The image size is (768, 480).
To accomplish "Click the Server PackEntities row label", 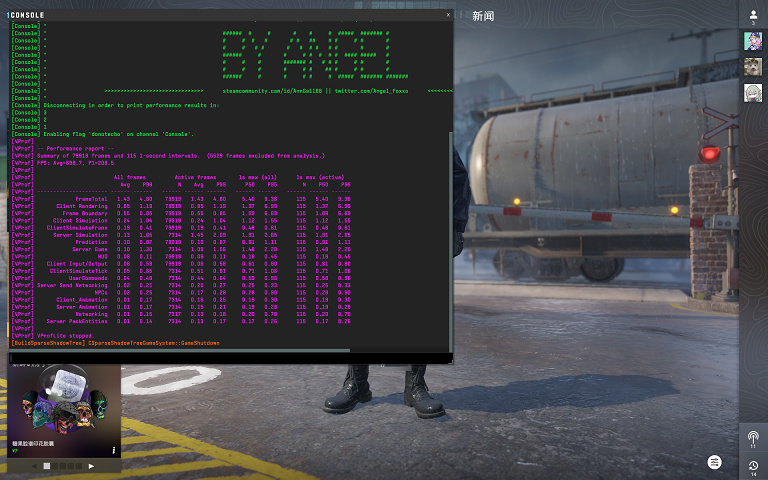I will (77, 321).
